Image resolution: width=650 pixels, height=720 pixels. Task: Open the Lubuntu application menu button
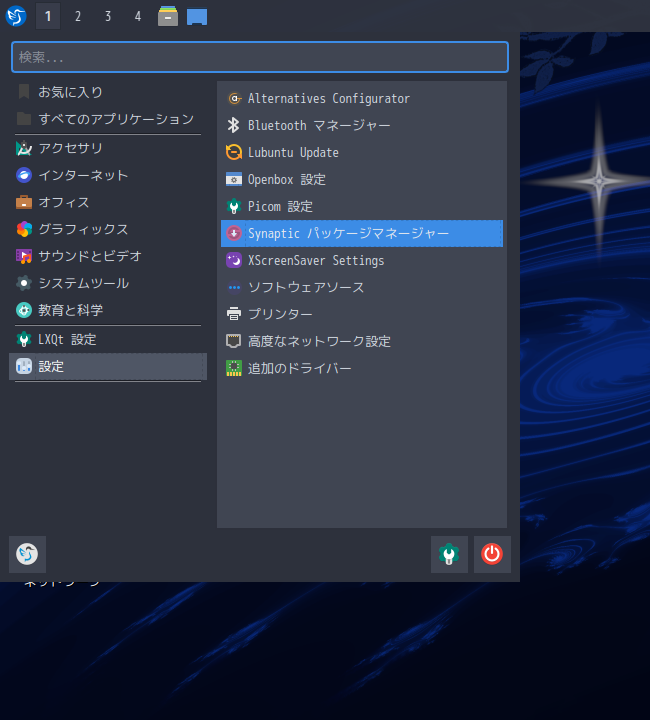tap(16, 16)
